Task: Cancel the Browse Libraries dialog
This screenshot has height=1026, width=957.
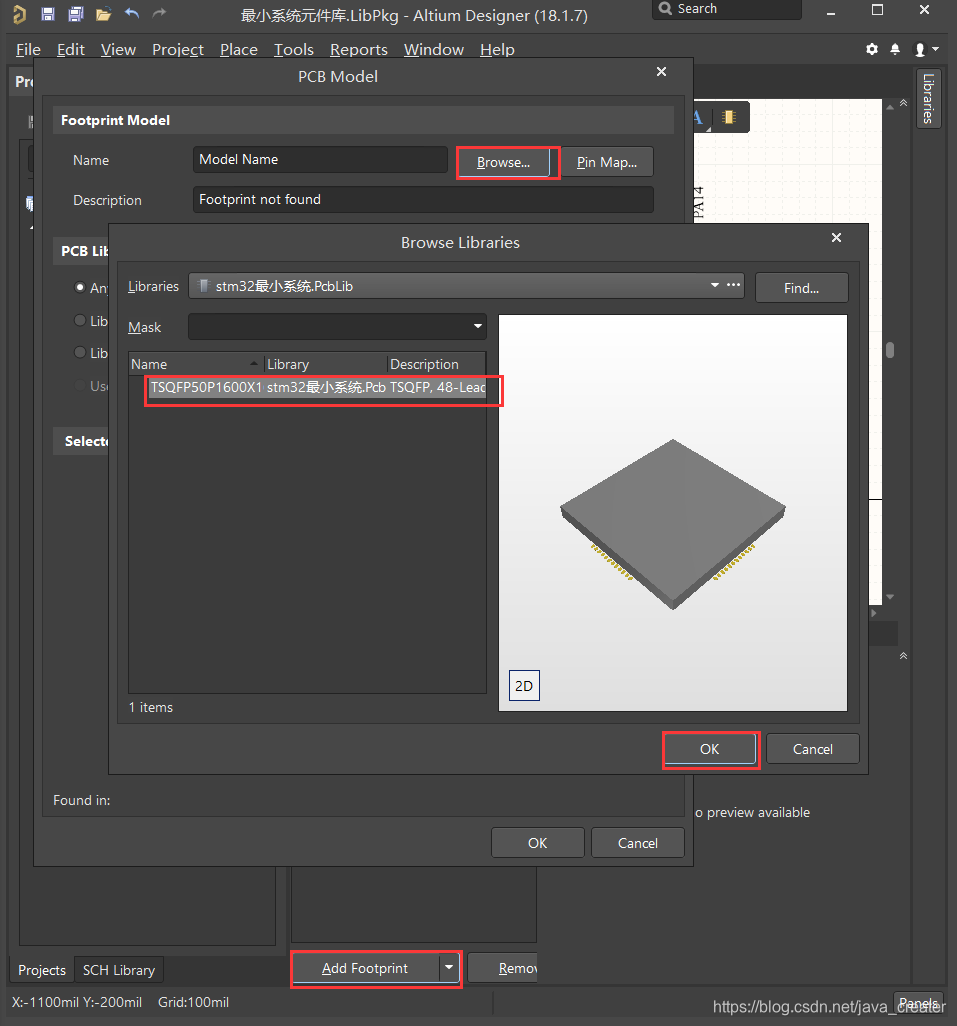Action: 812,749
